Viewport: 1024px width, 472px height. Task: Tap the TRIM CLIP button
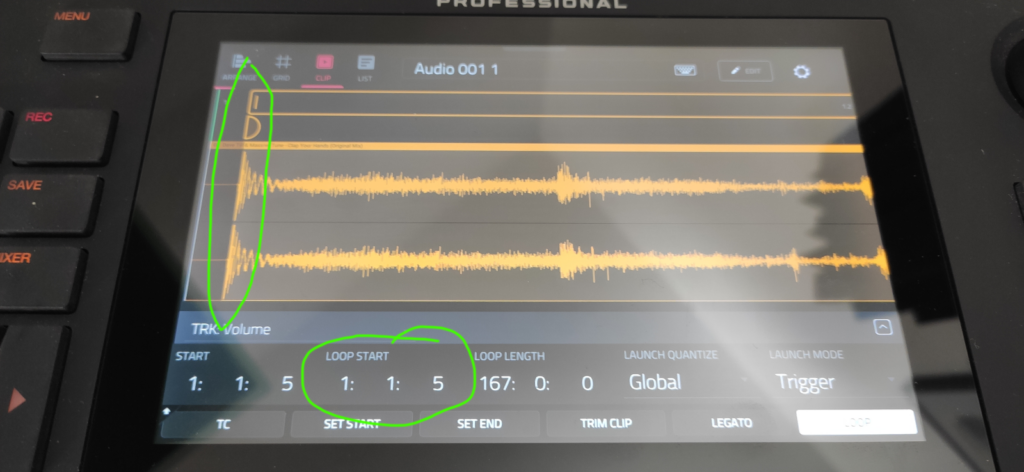[x=606, y=423]
